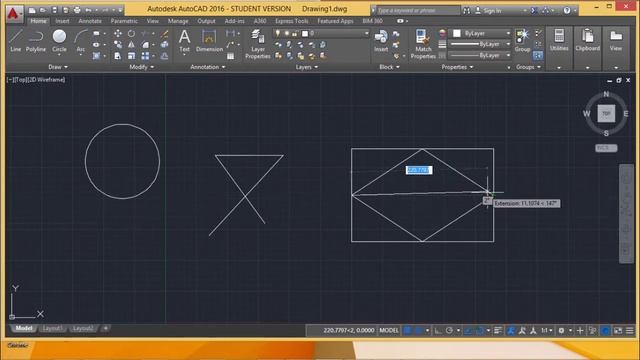Activate the Move tool in Modify panel
The width and height of the screenshot is (640, 360).
click(118, 33)
